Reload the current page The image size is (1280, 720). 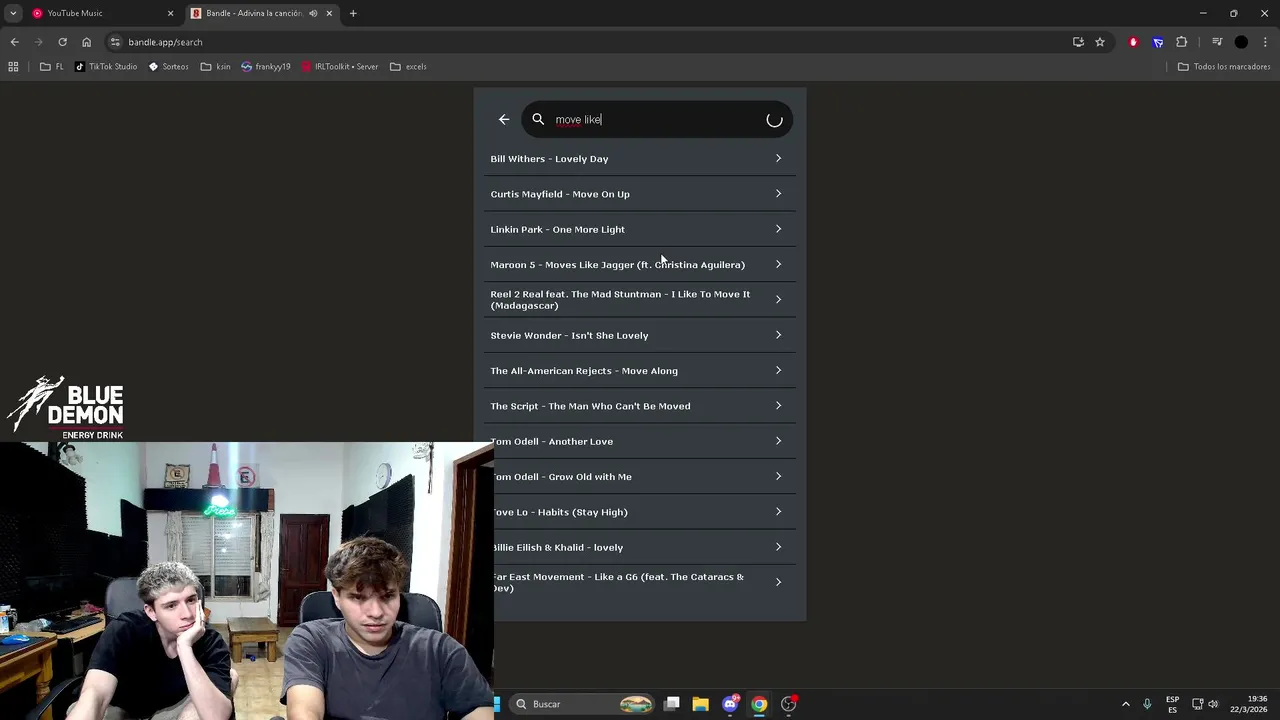click(62, 42)
